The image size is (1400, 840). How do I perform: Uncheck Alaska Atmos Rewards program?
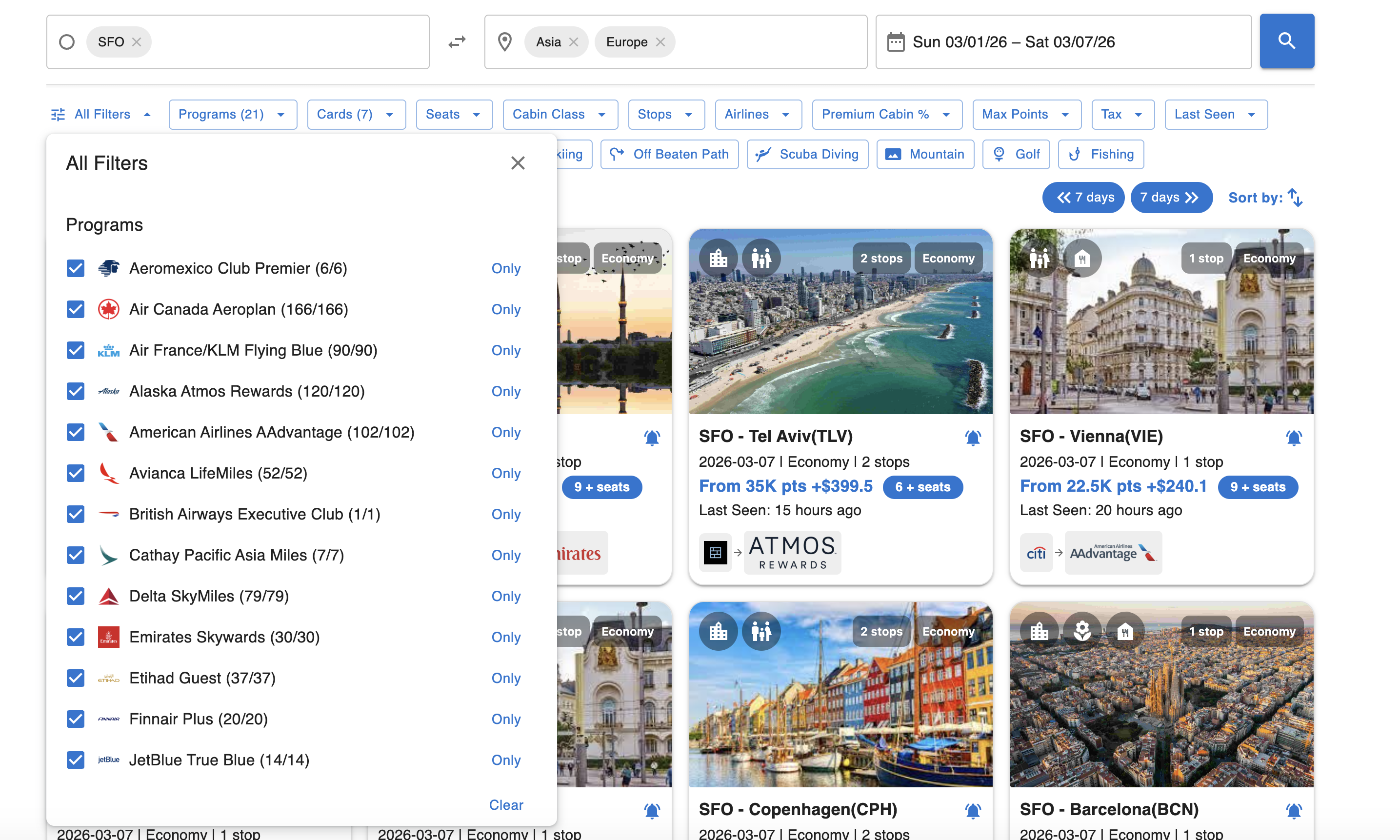[x=75, y=391]
